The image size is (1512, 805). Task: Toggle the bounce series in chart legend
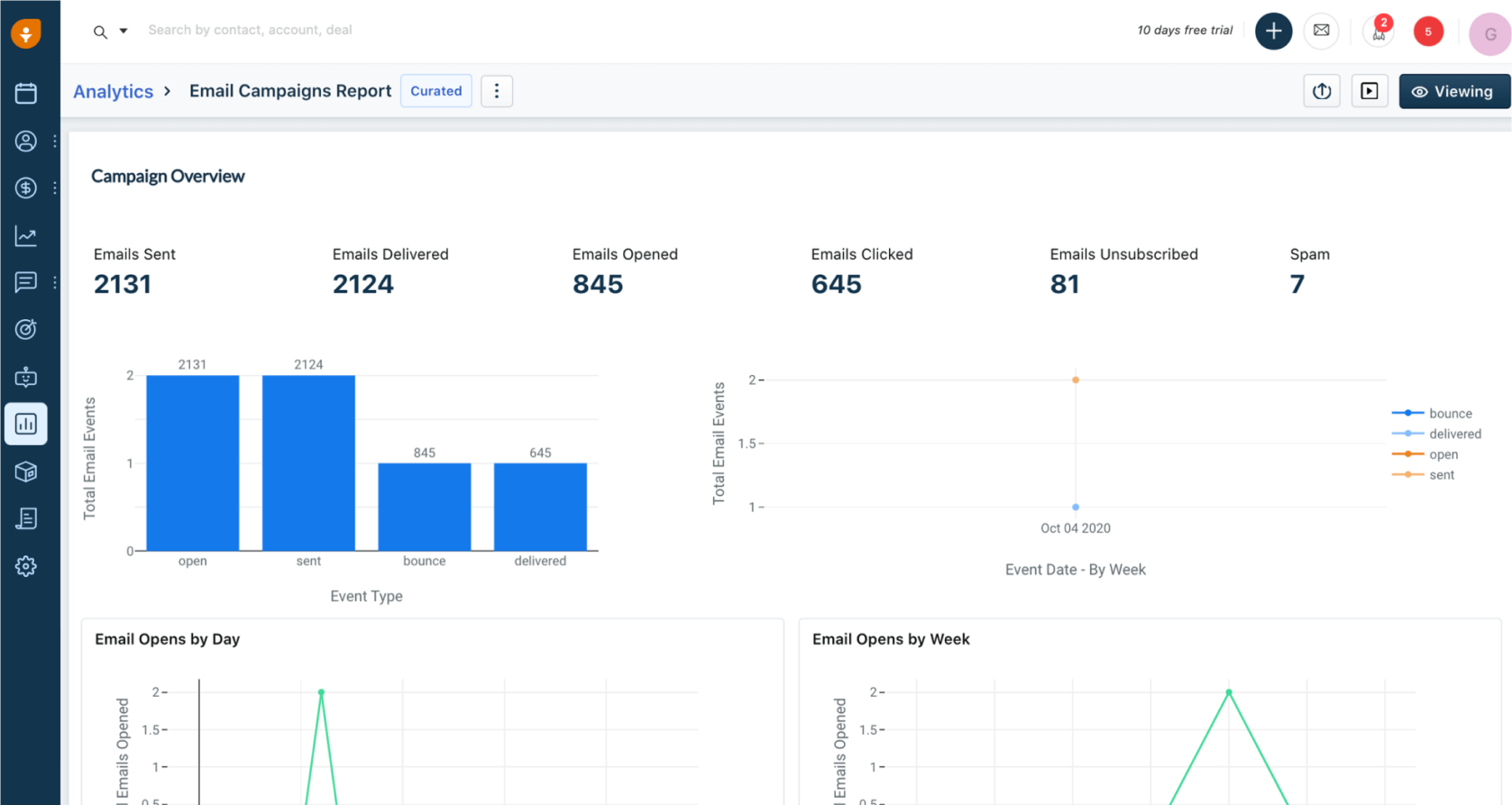point(1432,413)
